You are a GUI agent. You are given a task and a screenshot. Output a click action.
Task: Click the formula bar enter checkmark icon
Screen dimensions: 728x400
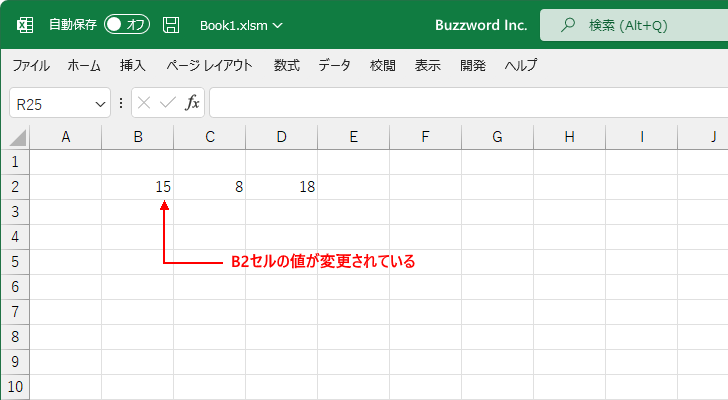pyautogui.click(x=168, y=103)
